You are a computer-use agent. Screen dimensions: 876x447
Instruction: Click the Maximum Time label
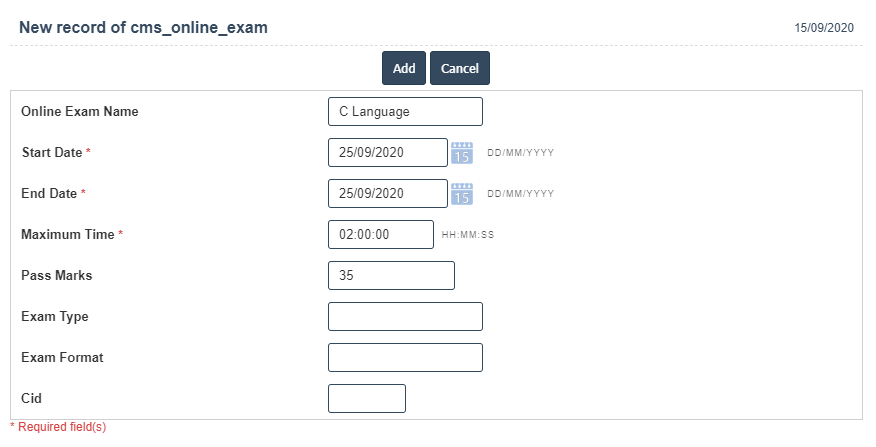pos(67,234)
